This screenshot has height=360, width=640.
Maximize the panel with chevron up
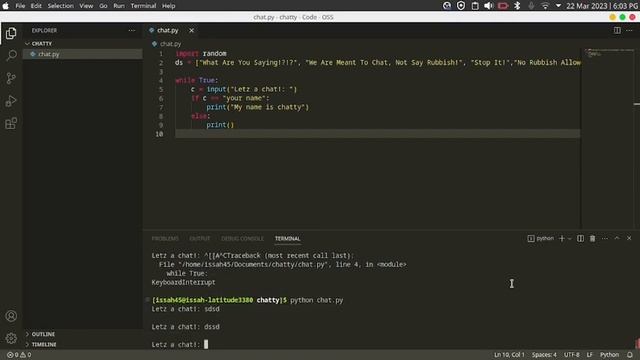(x=617, y=238)
